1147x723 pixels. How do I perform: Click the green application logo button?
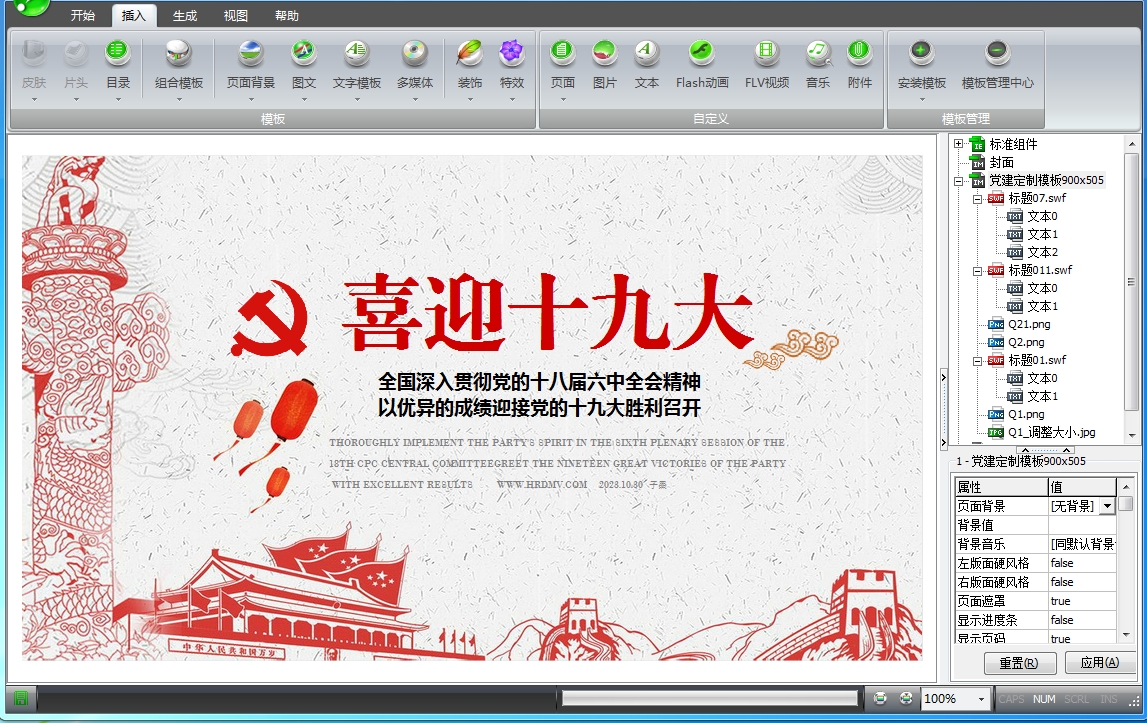[x=31, y=7]
